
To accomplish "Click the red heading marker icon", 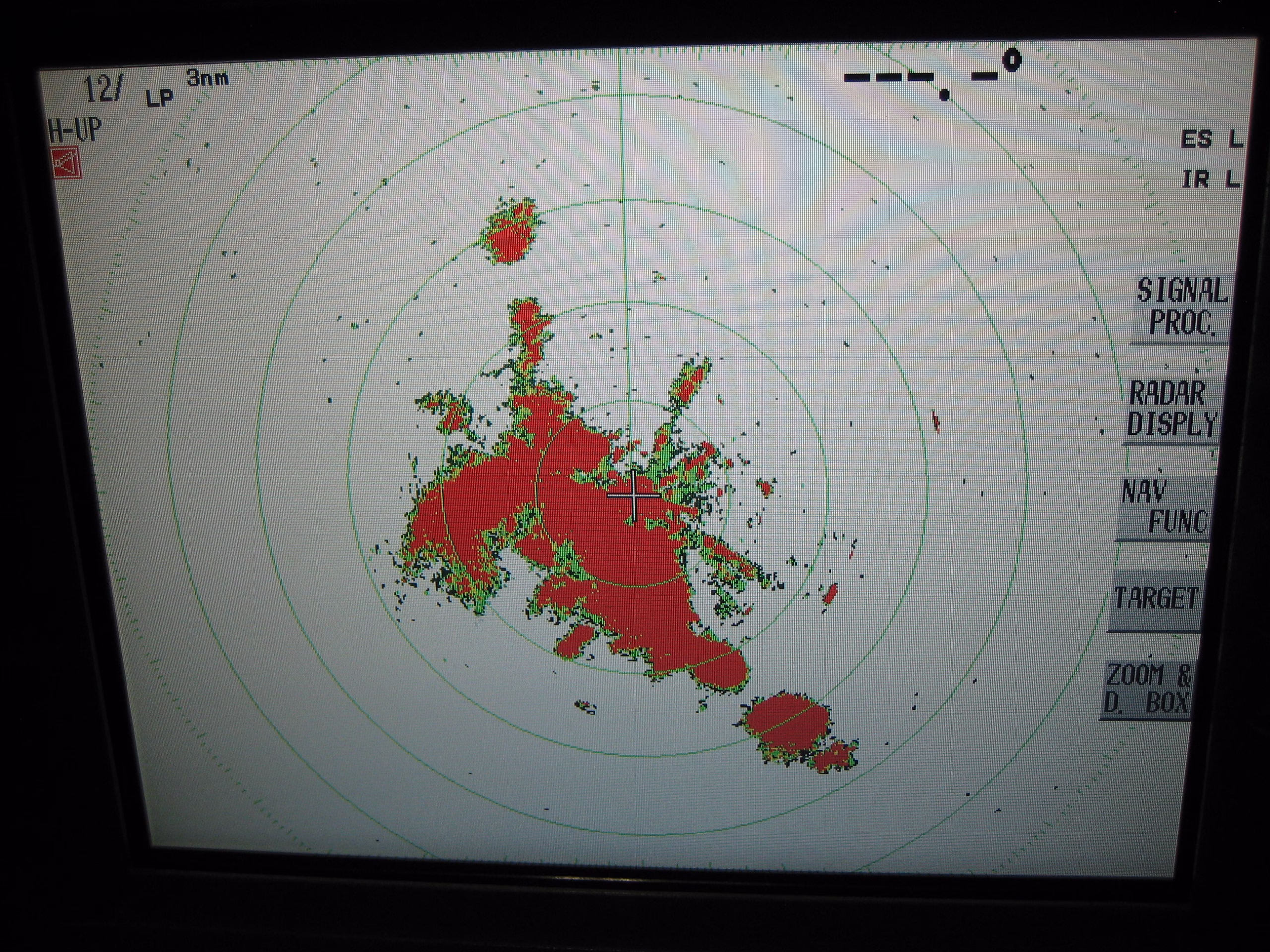I will click(x=65, y=164).
